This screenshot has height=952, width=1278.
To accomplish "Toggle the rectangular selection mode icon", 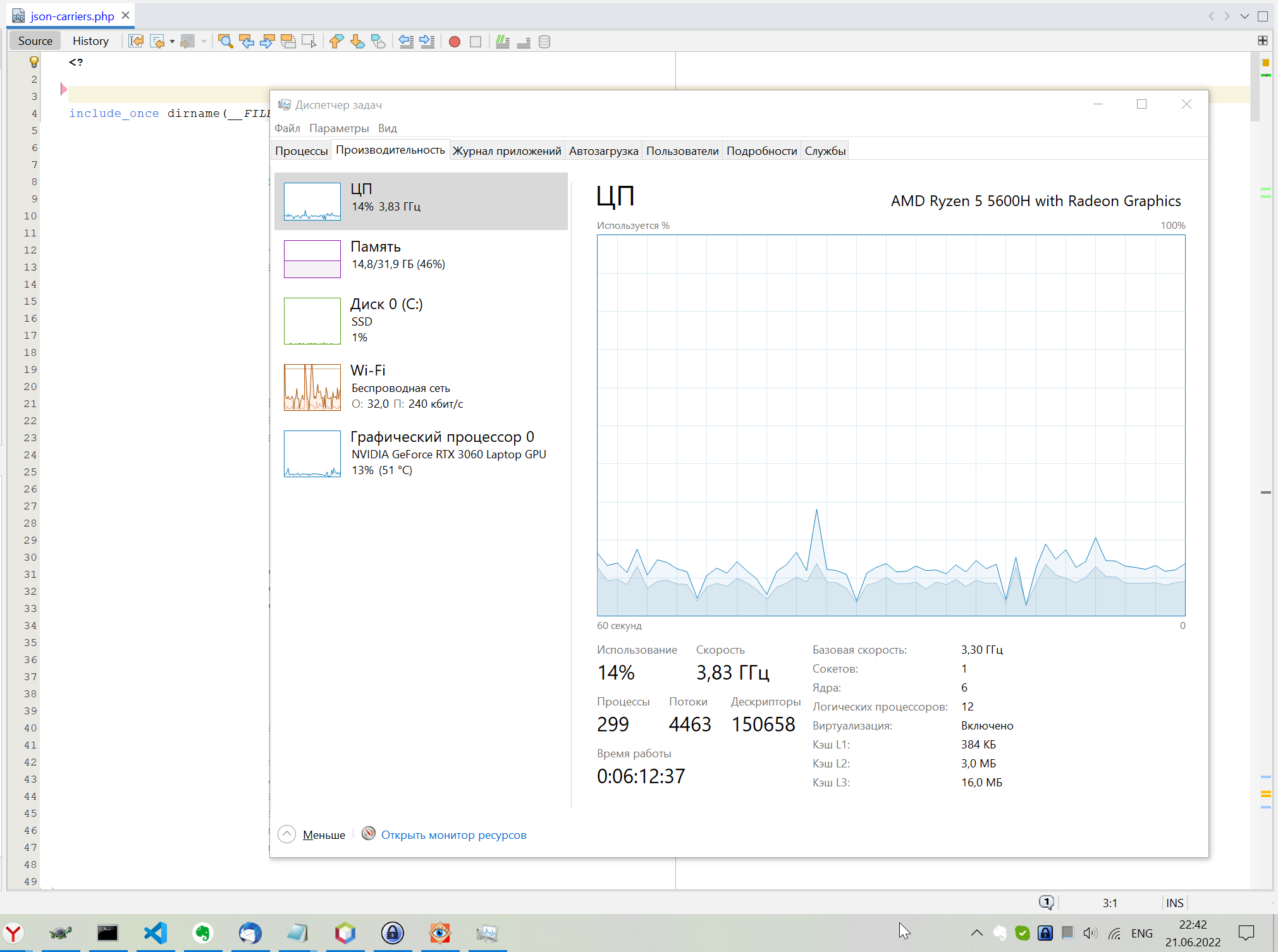I will (309, 42).
